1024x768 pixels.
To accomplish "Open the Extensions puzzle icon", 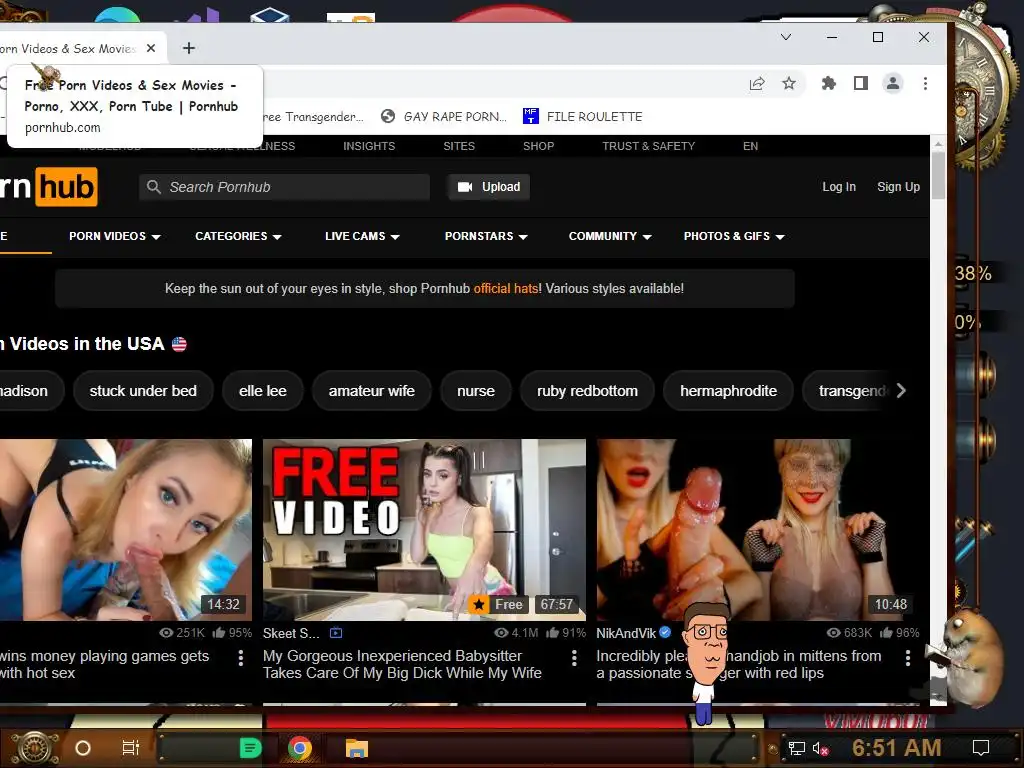I will (x=829, y=84).
